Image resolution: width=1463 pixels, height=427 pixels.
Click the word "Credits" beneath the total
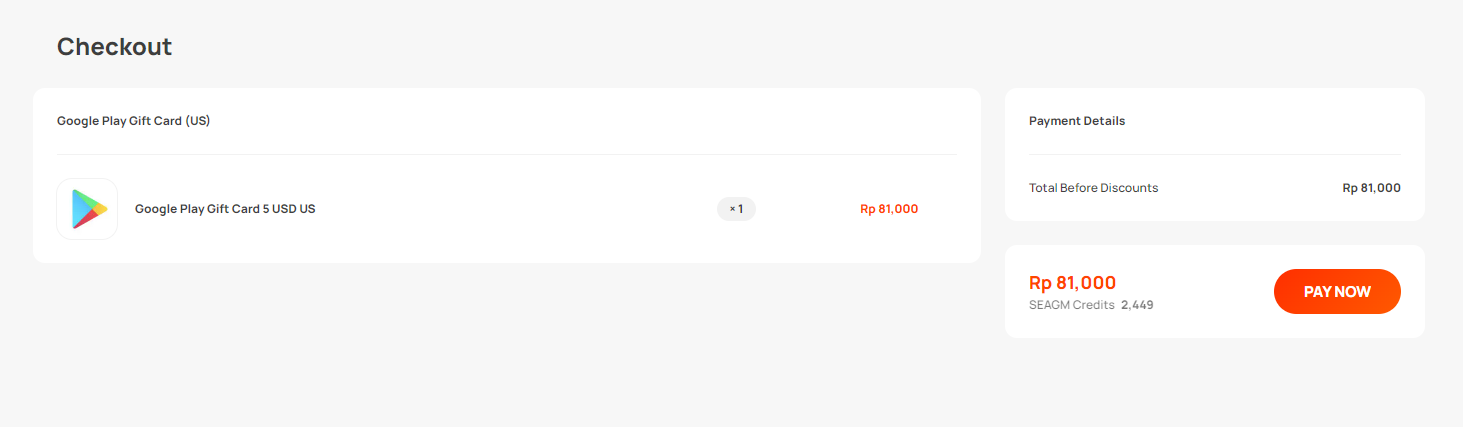(x=1093, y=305)
